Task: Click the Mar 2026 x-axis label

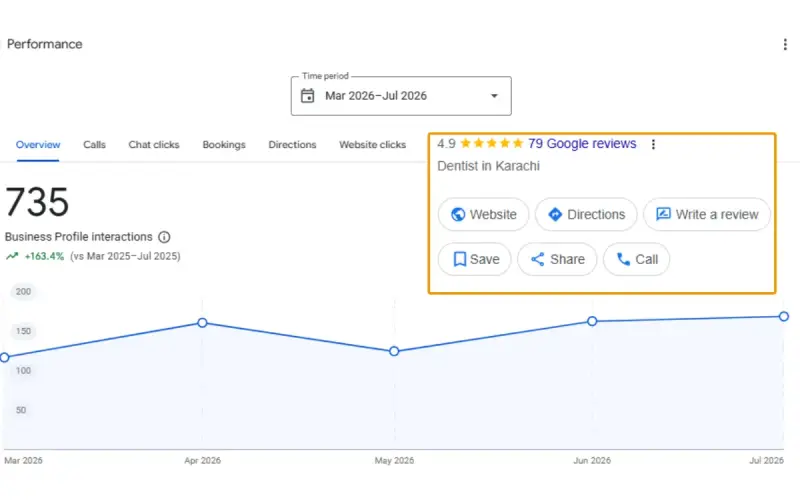Action: tap(23, 461)
